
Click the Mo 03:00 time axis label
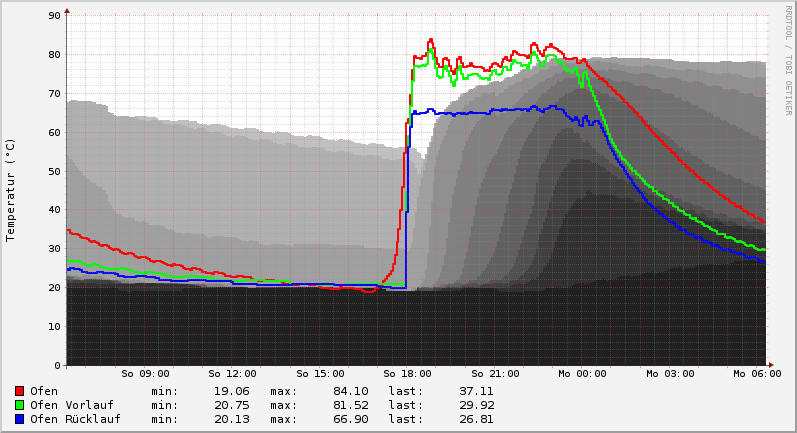670,374
